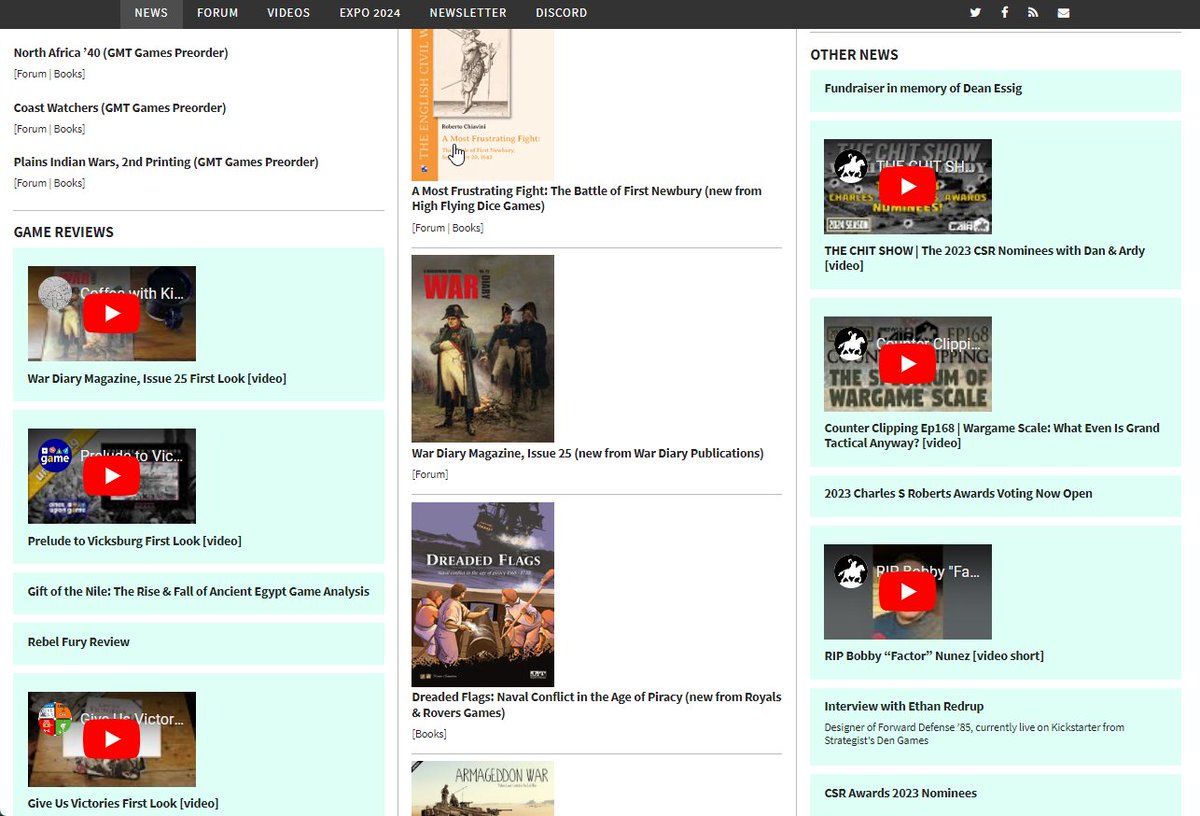Click the Dreaded Flags box cover image
1200x816 pixels.
point(482,595)
